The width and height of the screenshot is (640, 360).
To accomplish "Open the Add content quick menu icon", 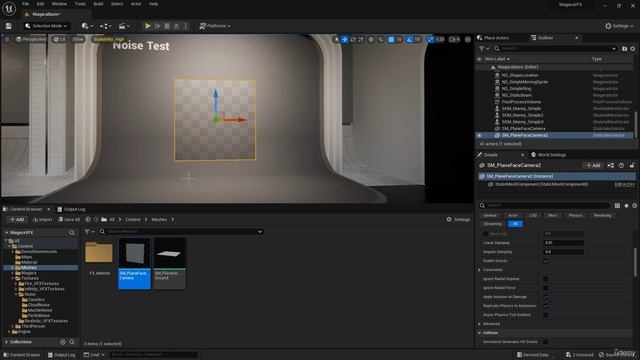I will tap(87, 26).
